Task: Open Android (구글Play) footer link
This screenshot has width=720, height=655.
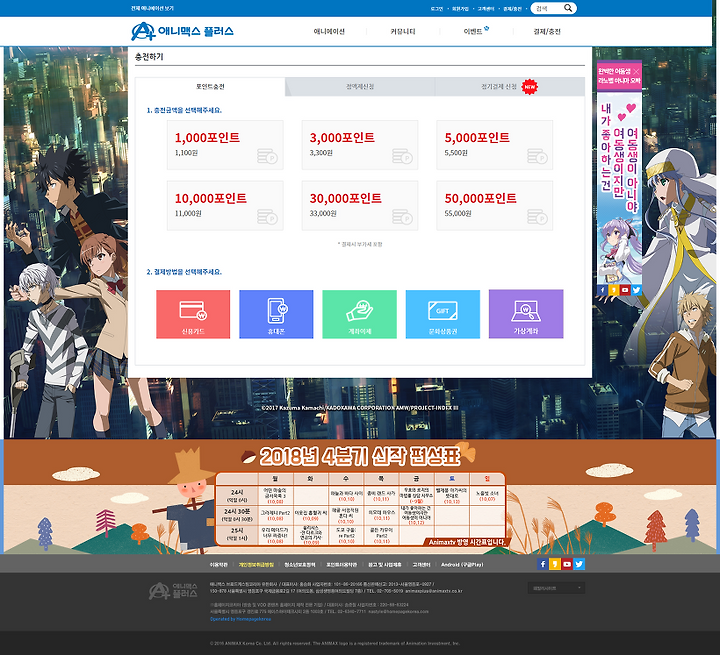Action: (x=462, y=565)
